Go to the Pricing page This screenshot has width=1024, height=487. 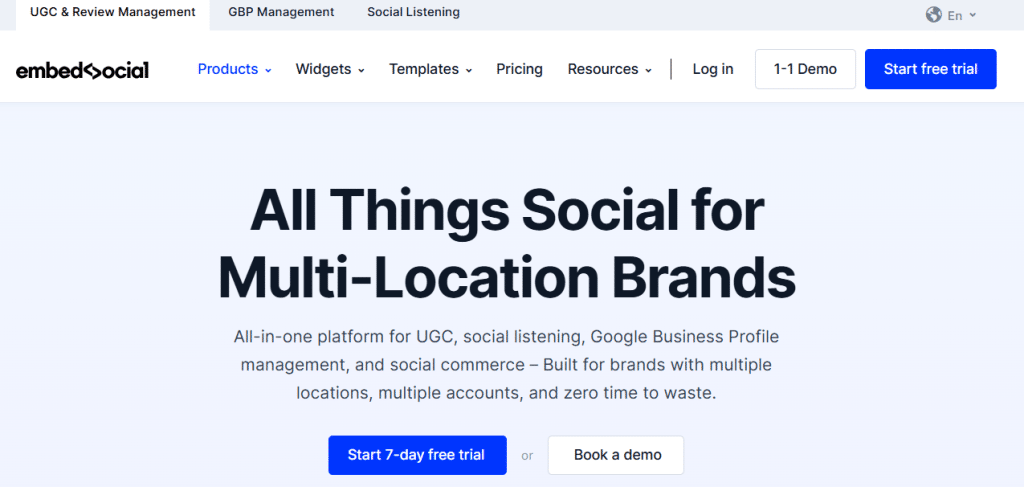tap(519, 69)
